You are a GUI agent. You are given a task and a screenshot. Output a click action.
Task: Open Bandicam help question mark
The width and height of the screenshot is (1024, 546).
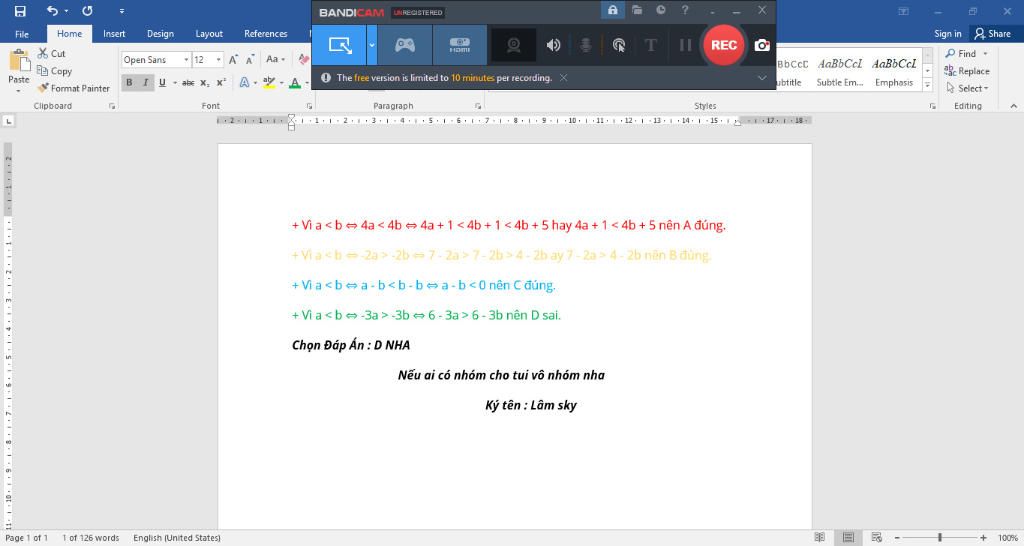pyautogui.click(x=685, y=10)
